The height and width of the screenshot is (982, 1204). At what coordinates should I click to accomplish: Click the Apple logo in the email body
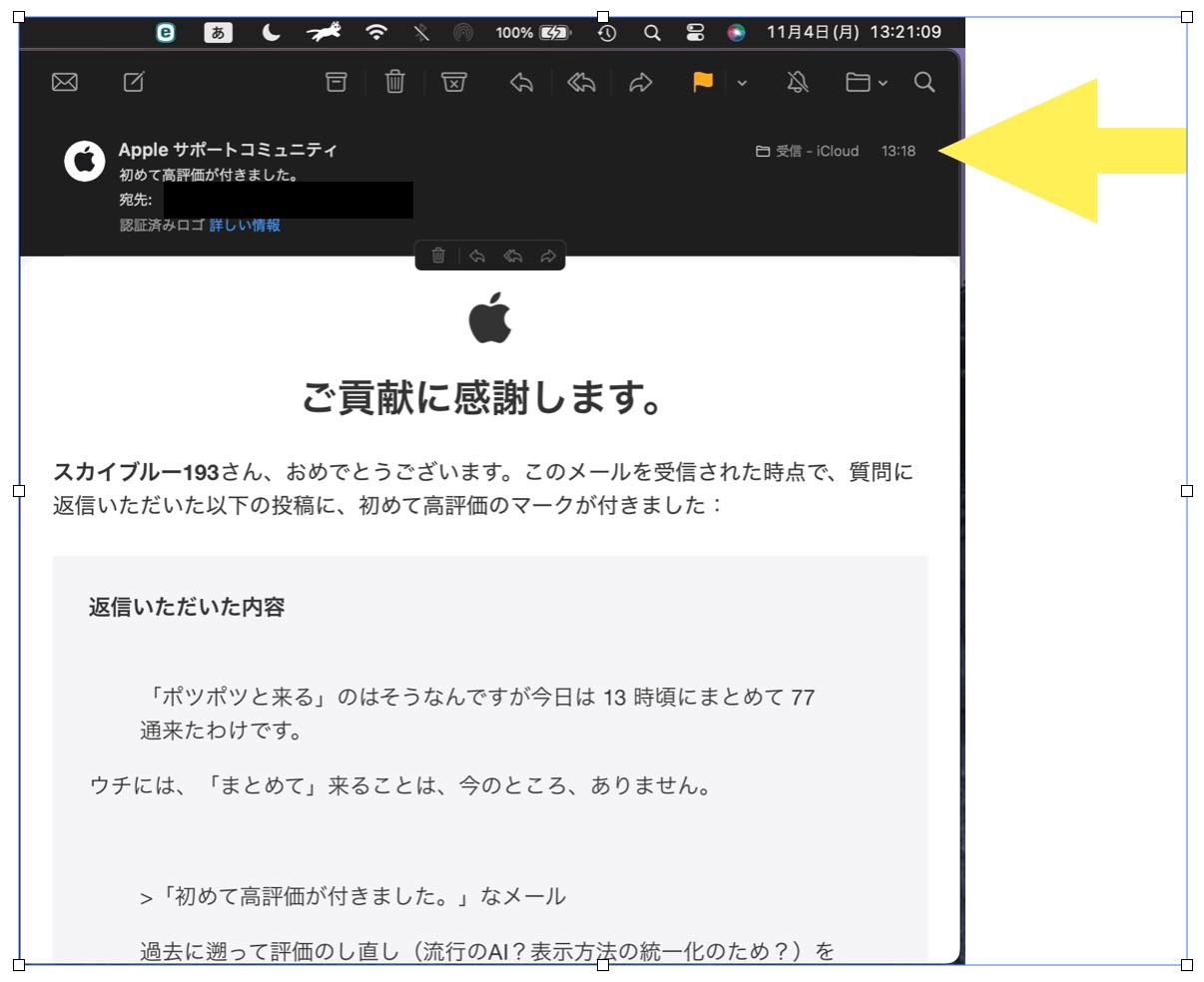[x=490, y=318]
